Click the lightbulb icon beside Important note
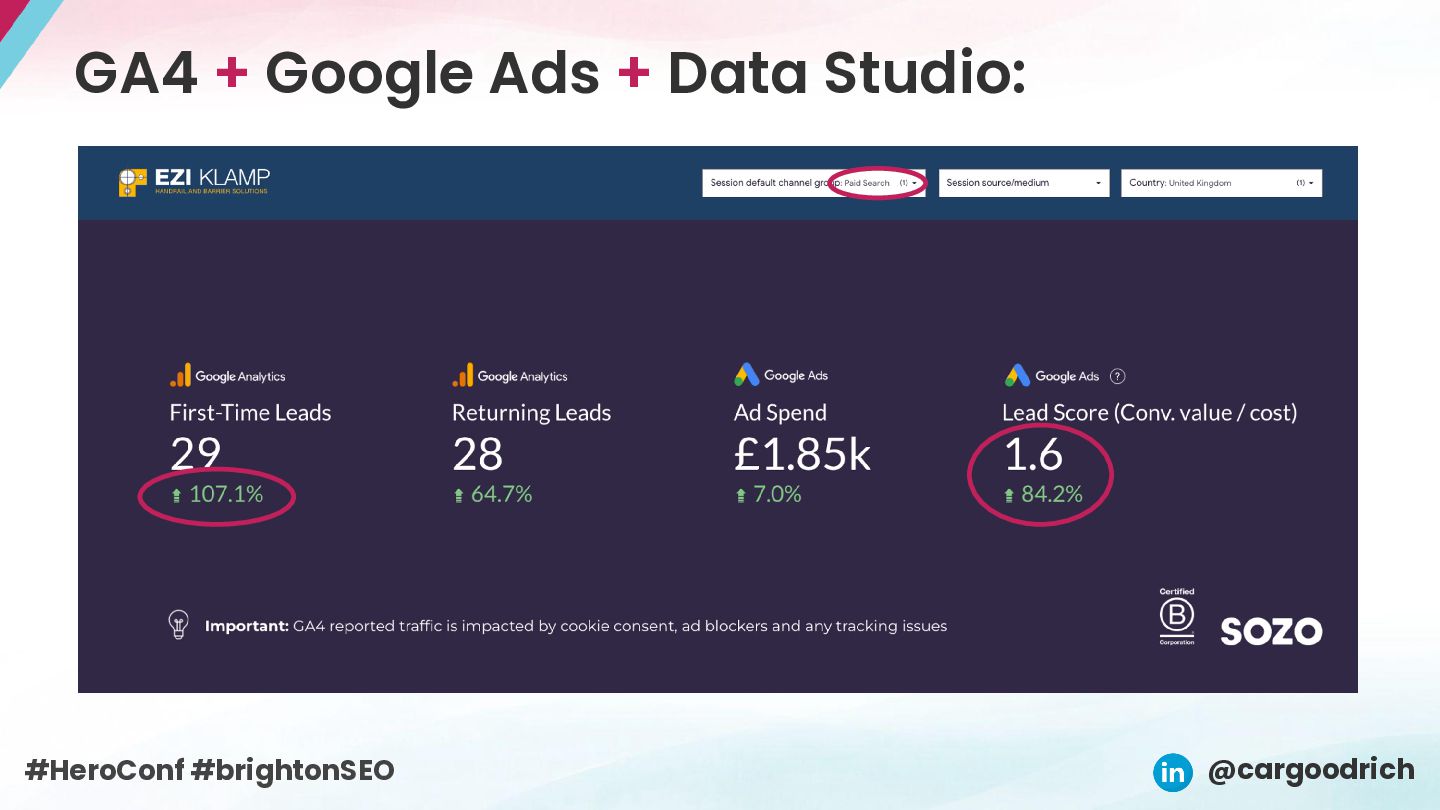The height and width of the screenshot is (810, 1440). click(179, 624)
